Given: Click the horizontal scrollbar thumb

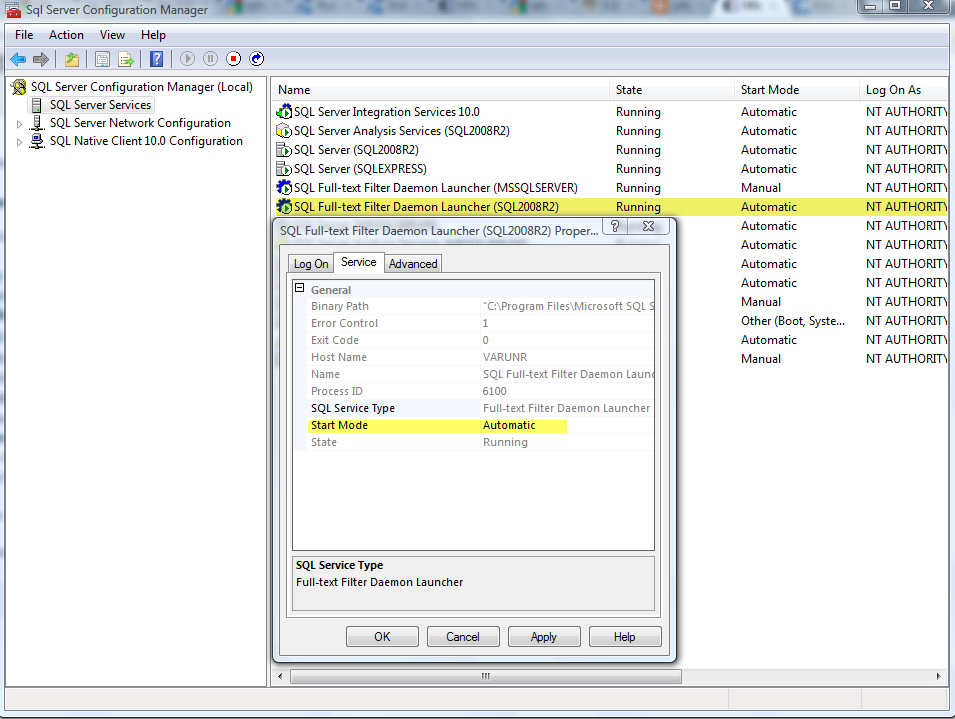Looking at the screenshot, I should pos(485,676).
